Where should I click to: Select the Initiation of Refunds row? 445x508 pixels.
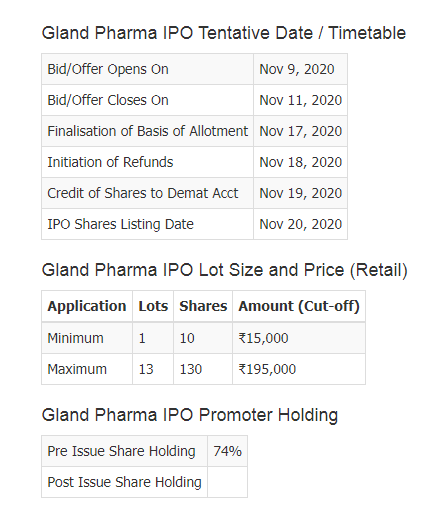[194, 162]
